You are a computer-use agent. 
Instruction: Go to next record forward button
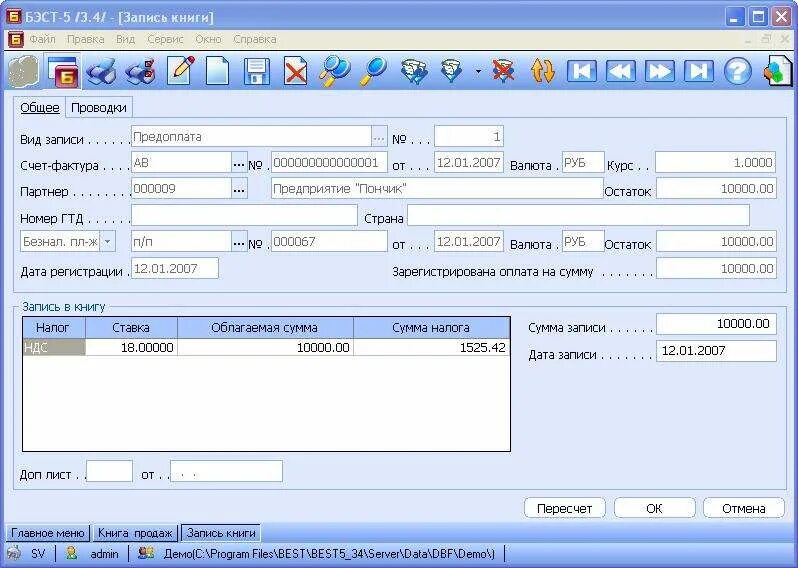point(660,71)
